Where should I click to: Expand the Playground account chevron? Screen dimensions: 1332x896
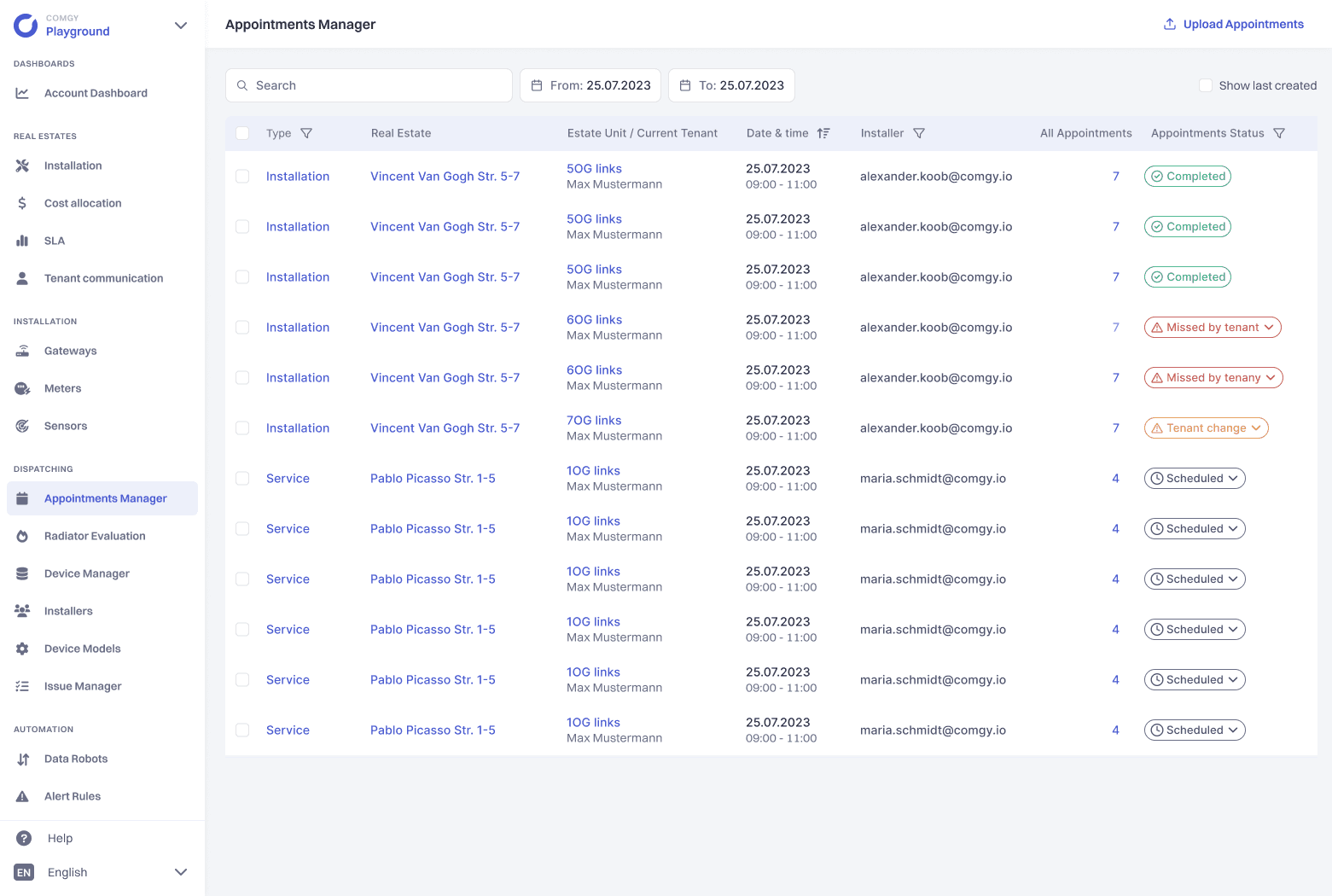pos(181,26)
